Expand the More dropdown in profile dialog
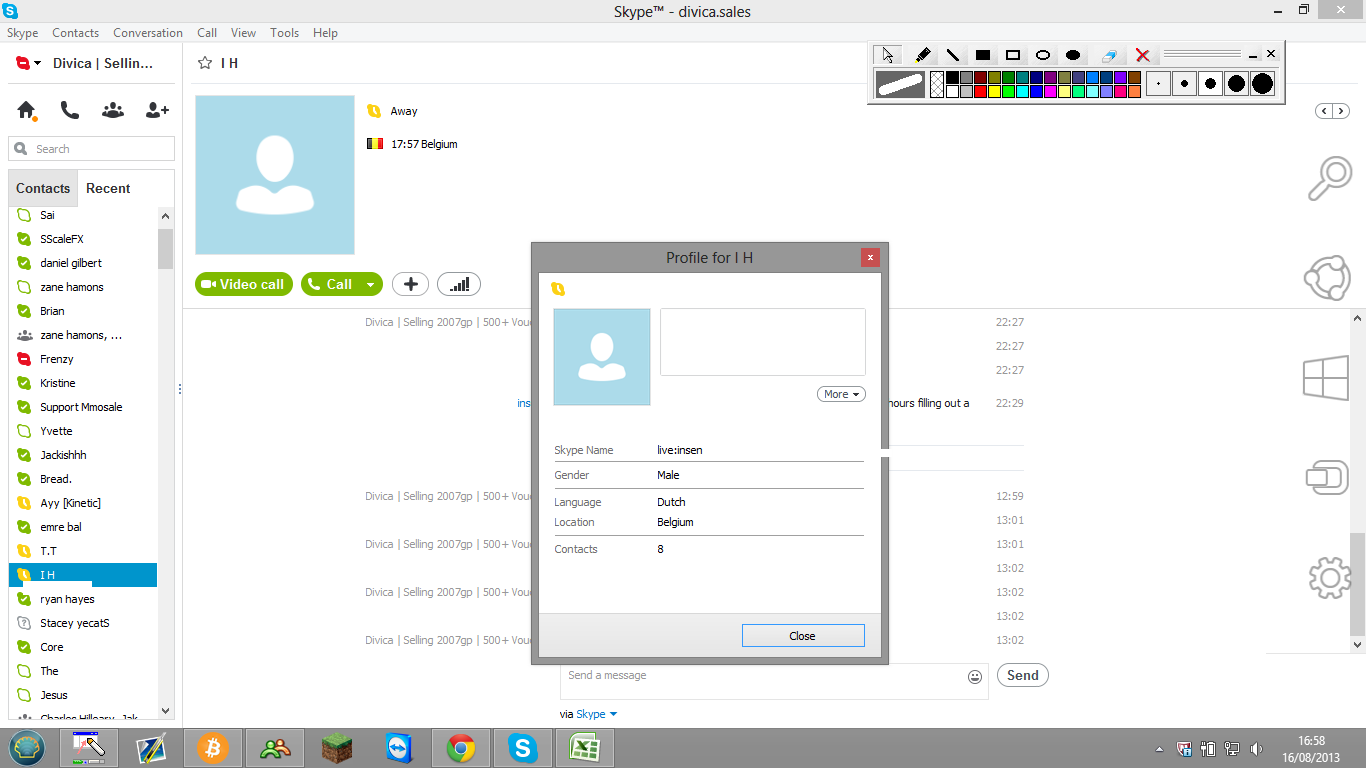1366x768 pixels. click(841, 394)
